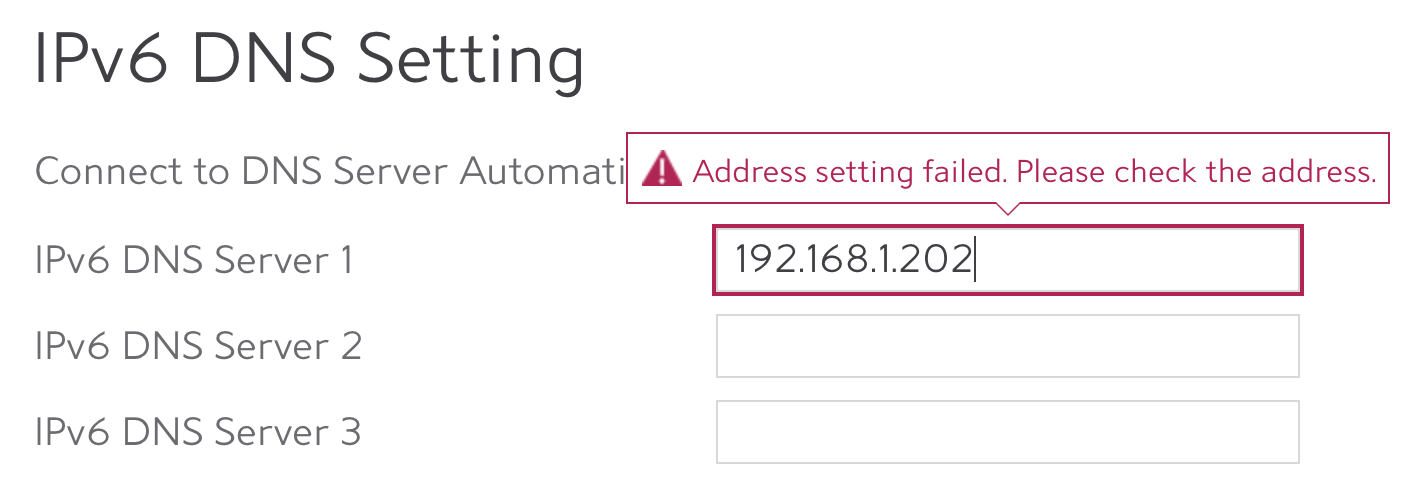Click the red warning triangle icon
Screen dimensions: 1410x492
coord(661,169)
